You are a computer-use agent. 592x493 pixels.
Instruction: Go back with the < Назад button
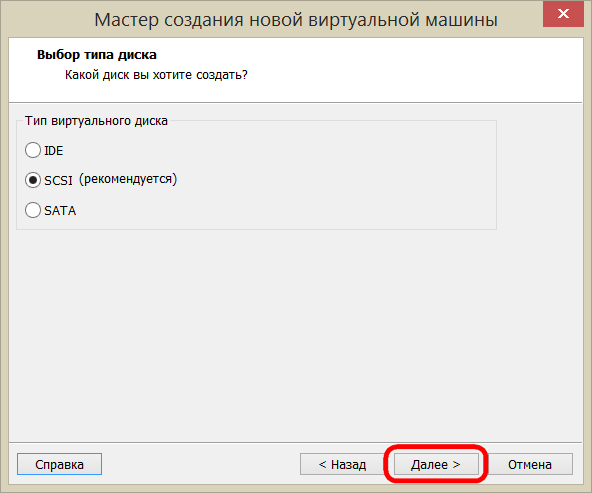(342, 464)
